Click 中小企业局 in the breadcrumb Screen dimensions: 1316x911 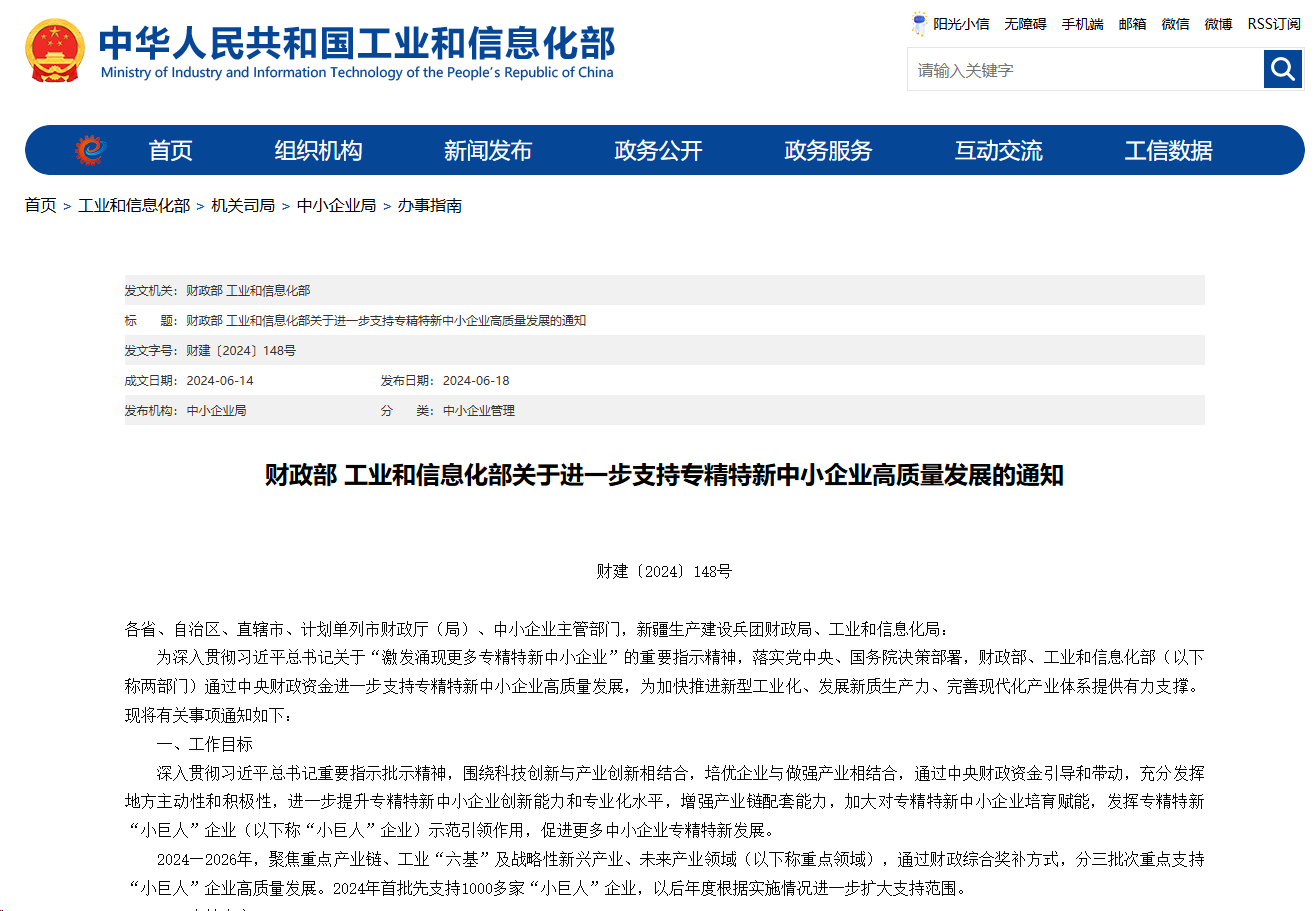(x=336, y=205)
